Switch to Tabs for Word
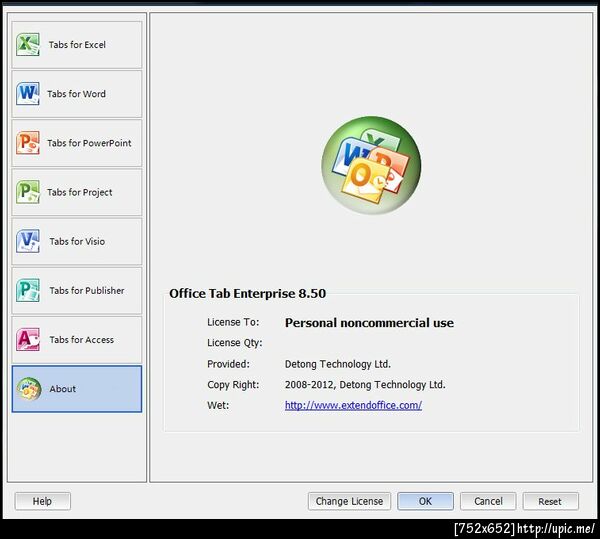 pos(76,94)
